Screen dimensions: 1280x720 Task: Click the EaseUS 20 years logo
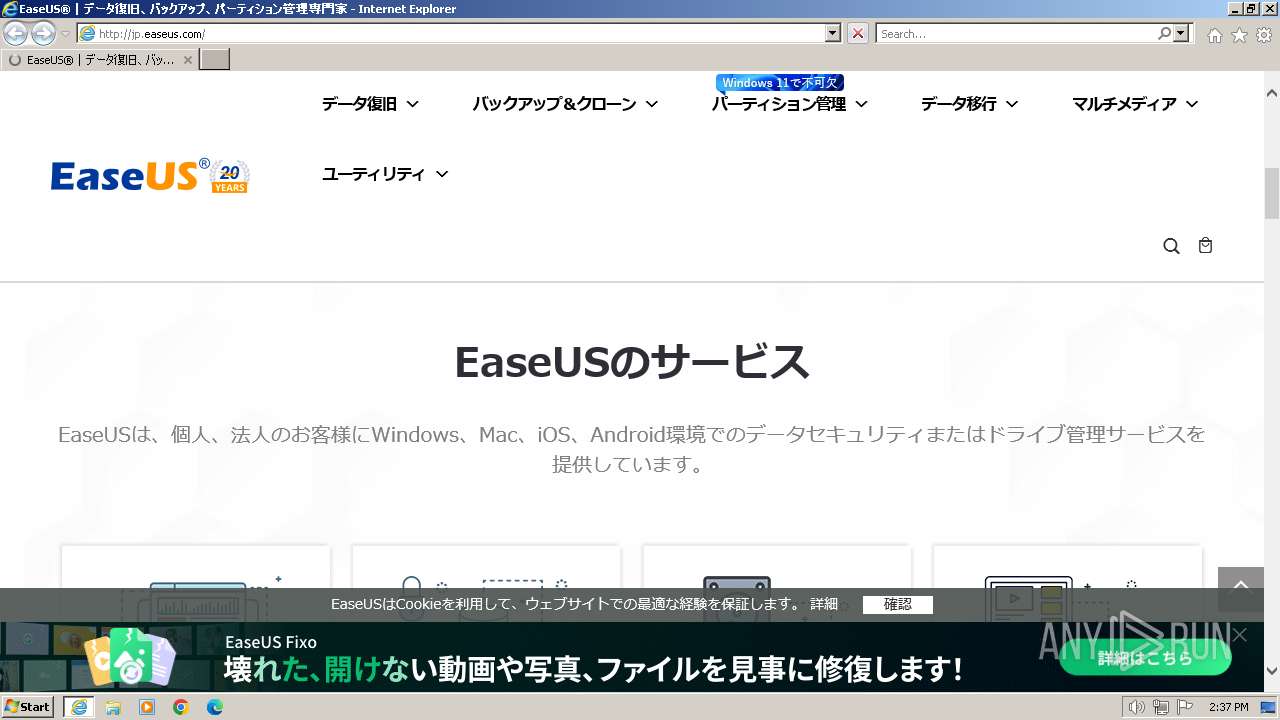(150, 175)
